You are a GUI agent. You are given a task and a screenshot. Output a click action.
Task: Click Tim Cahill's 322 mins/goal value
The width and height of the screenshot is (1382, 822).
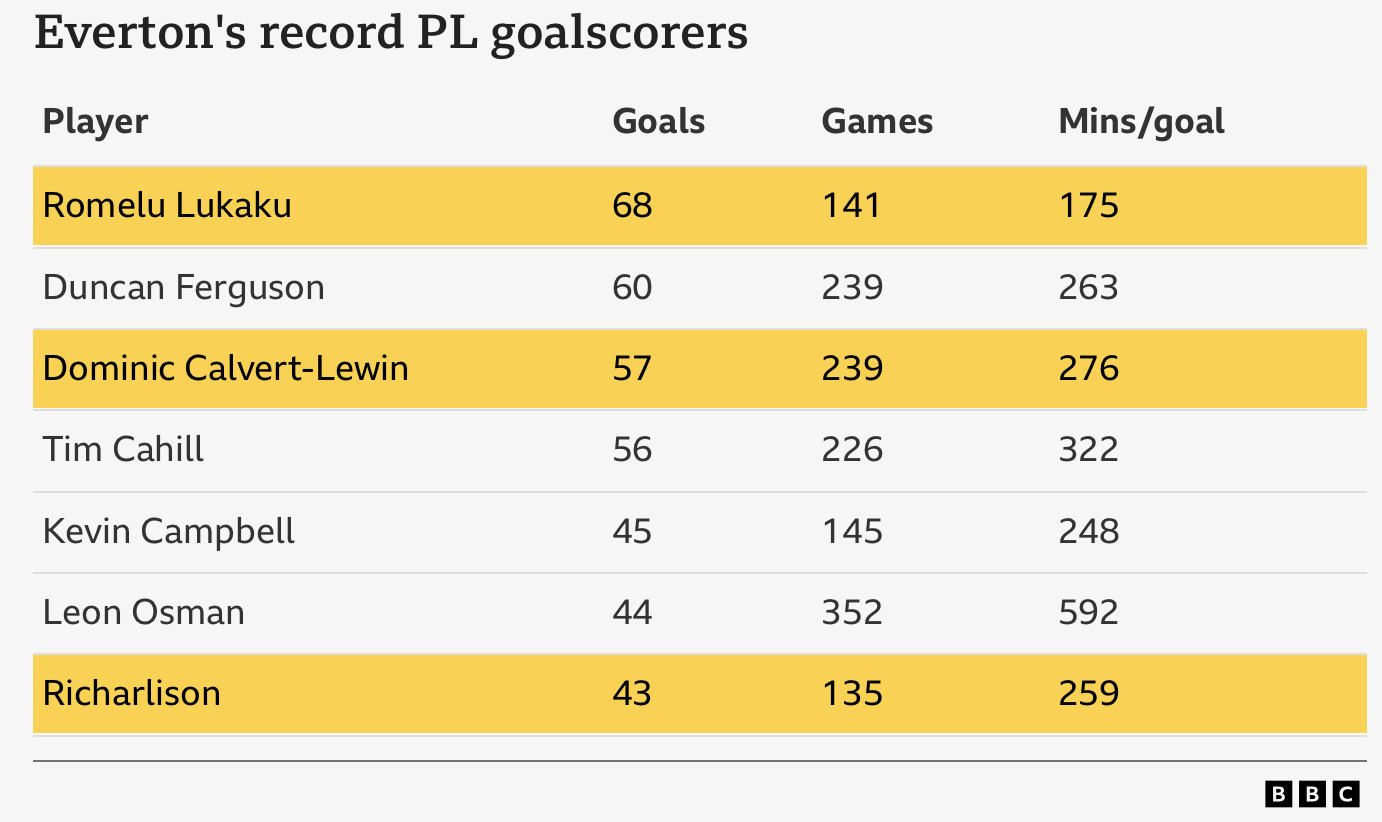(1088, 449)
